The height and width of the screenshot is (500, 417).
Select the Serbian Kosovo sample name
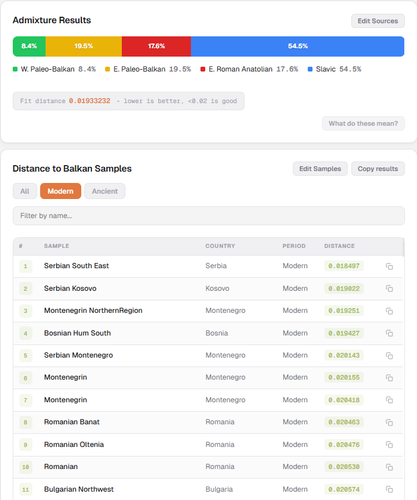(x=70, y=288)
